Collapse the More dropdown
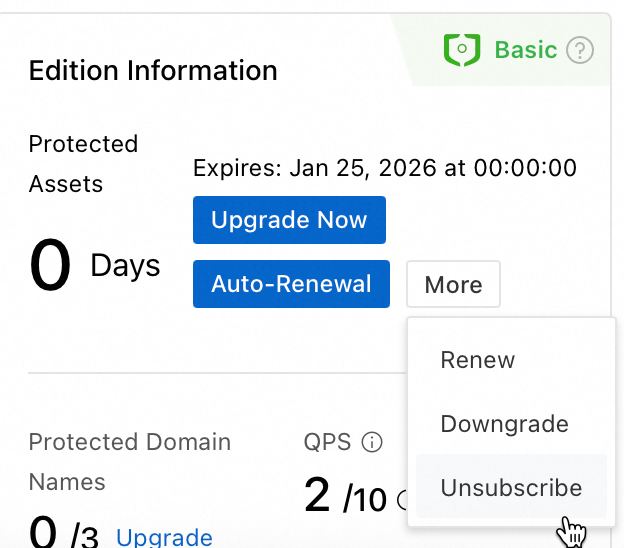Viewport: 624px width, 548px height. [453, 284]
